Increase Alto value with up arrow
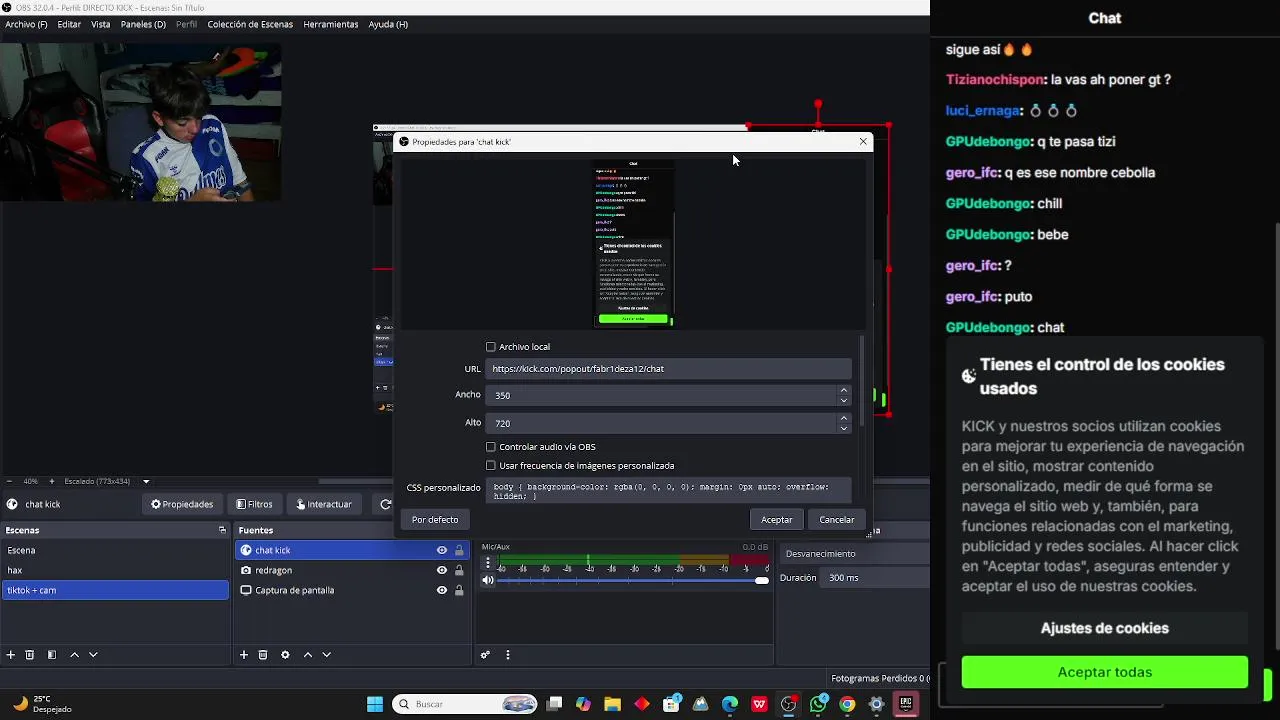 [844, 418]
